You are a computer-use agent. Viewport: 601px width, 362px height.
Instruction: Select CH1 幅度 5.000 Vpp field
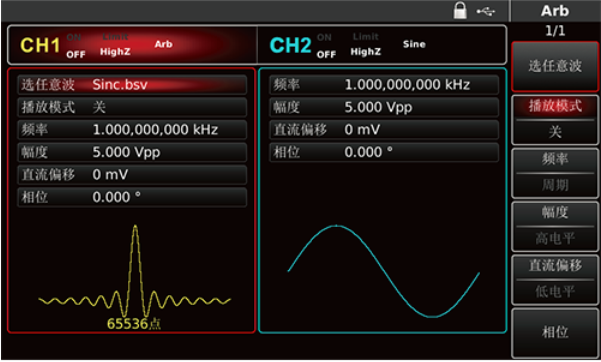click(x=132, y=153)
